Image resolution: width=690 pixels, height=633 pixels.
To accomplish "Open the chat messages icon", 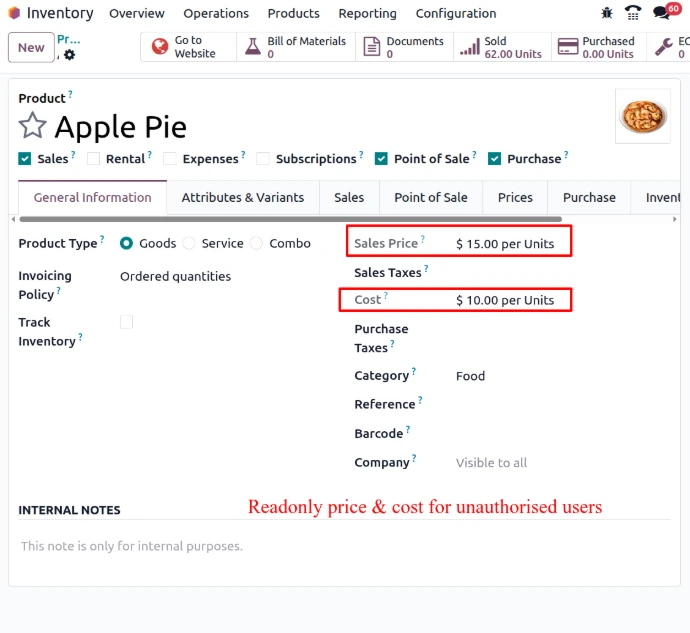I will tap(661, 13).
